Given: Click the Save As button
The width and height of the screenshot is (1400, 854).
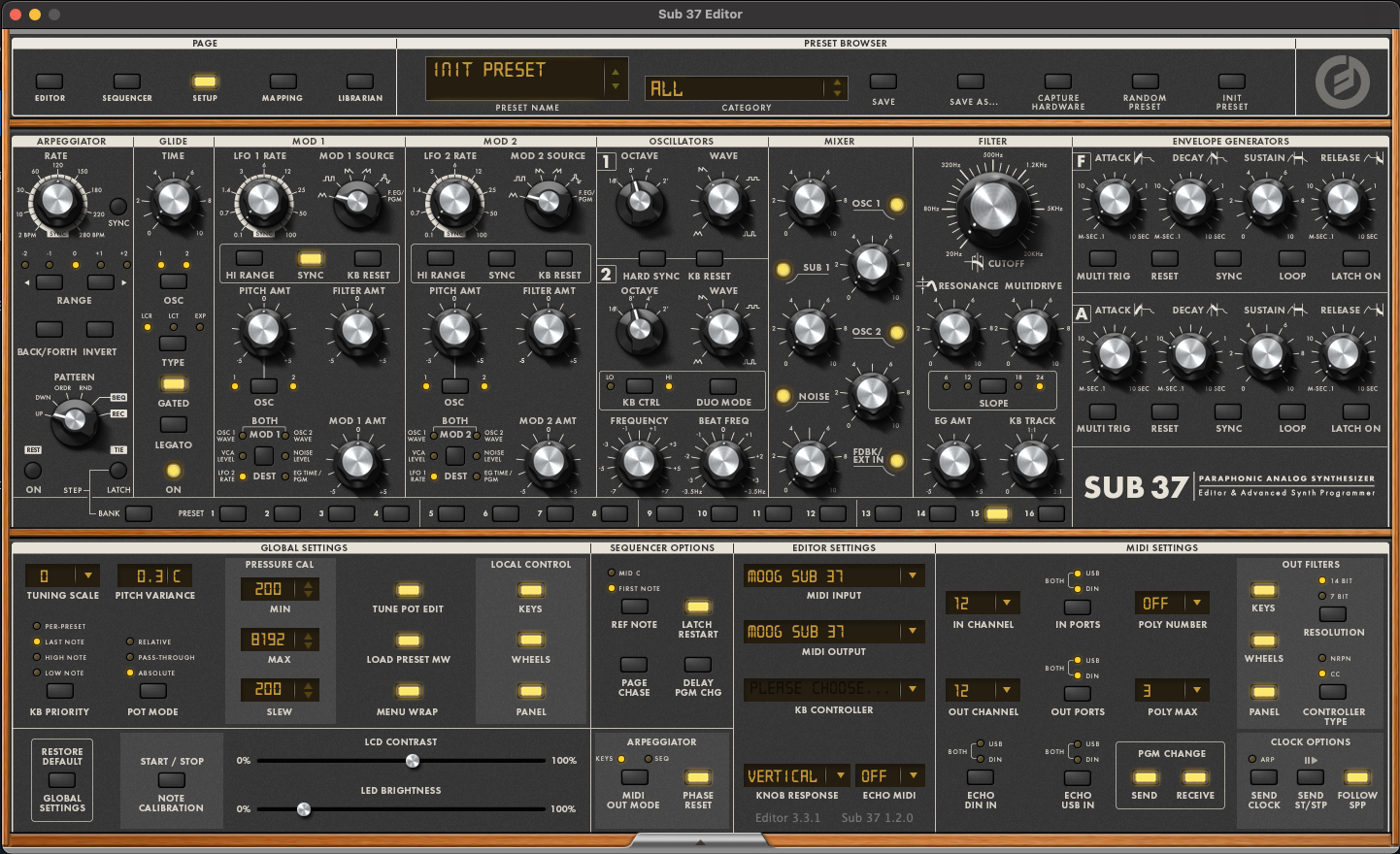Looking at the screenshot, I should pos(971,82).
